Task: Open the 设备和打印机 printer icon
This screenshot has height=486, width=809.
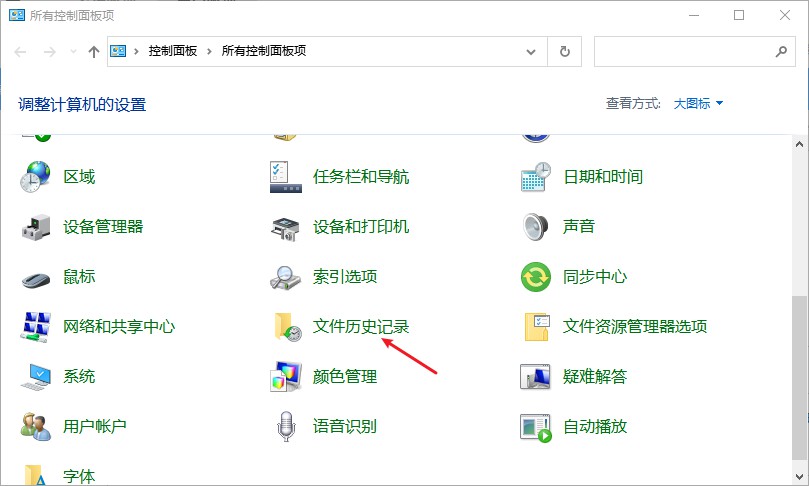Action: pos(285,228)
